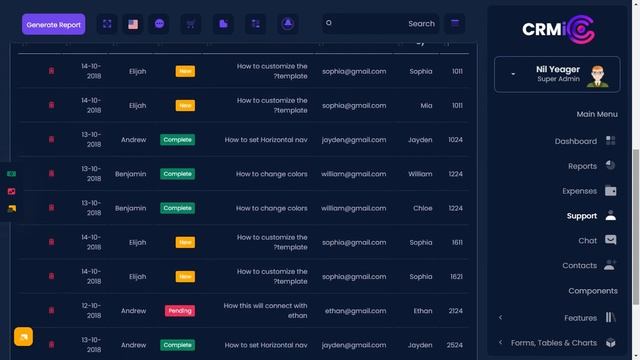Open the task list toolbar icon
The width and height of the screenshot is (640, 360).
point(256,24)
